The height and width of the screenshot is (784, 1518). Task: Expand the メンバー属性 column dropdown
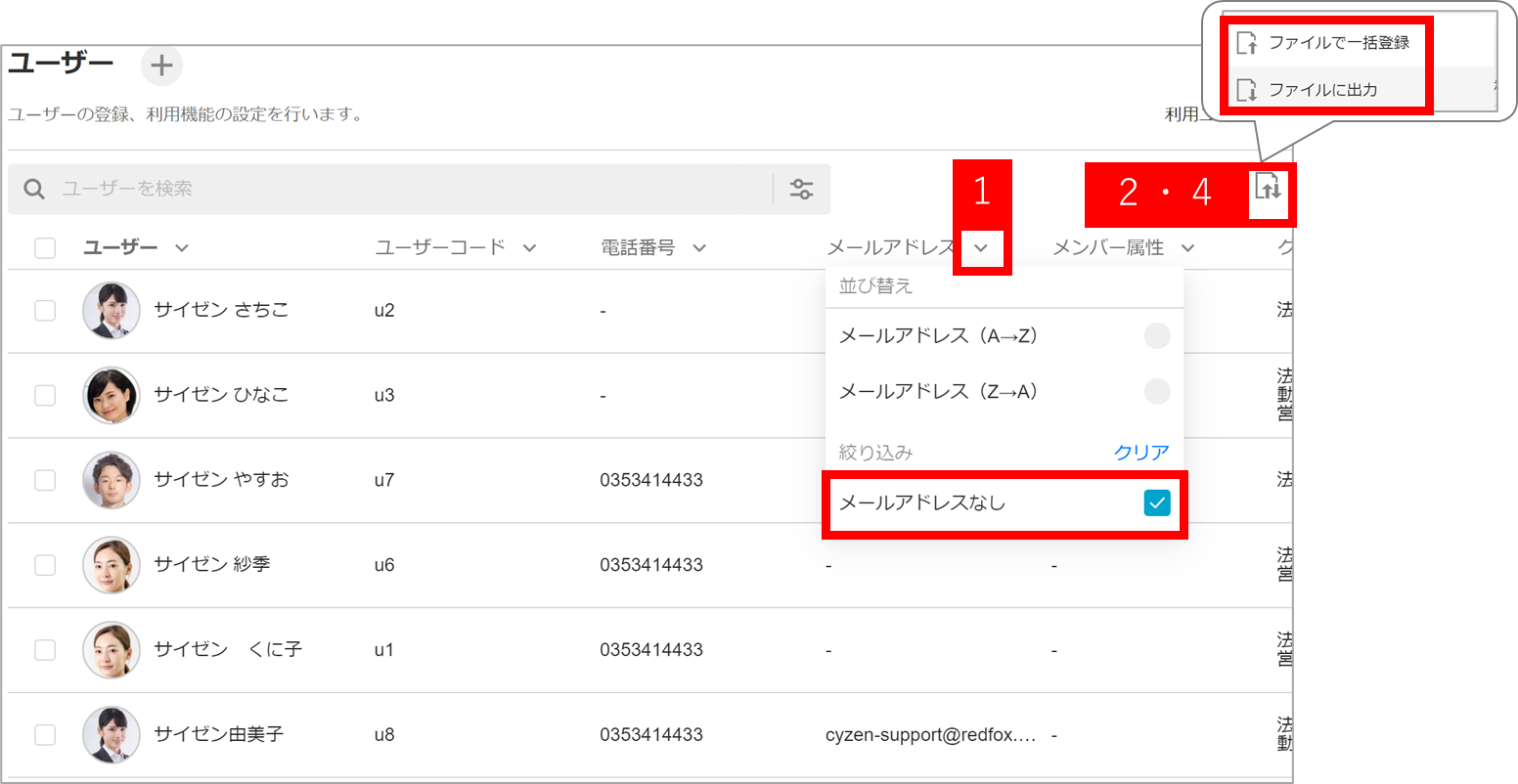[x=1187, y=248]
